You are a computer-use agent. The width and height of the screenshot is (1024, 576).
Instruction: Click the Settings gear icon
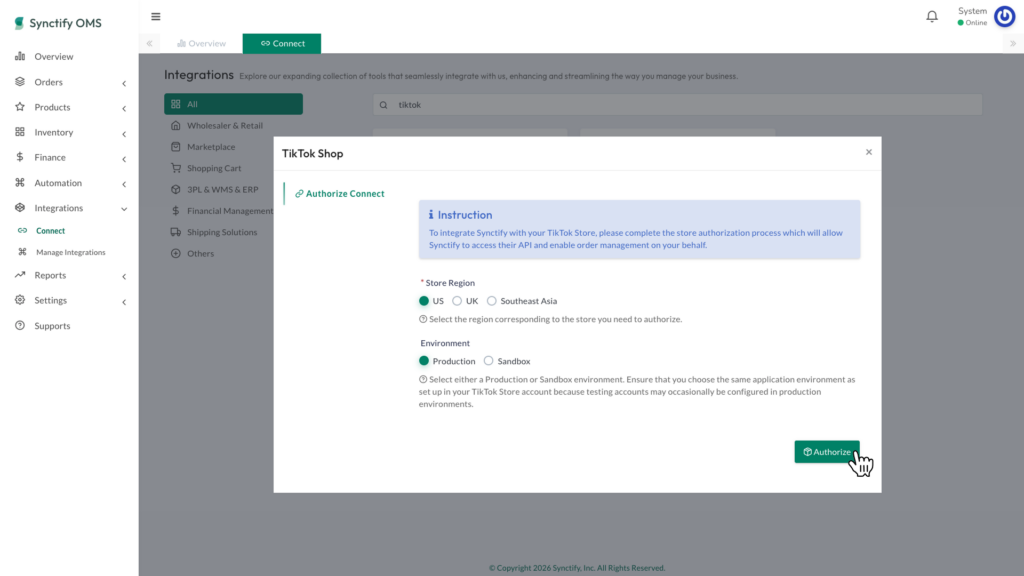pos(20,300)
